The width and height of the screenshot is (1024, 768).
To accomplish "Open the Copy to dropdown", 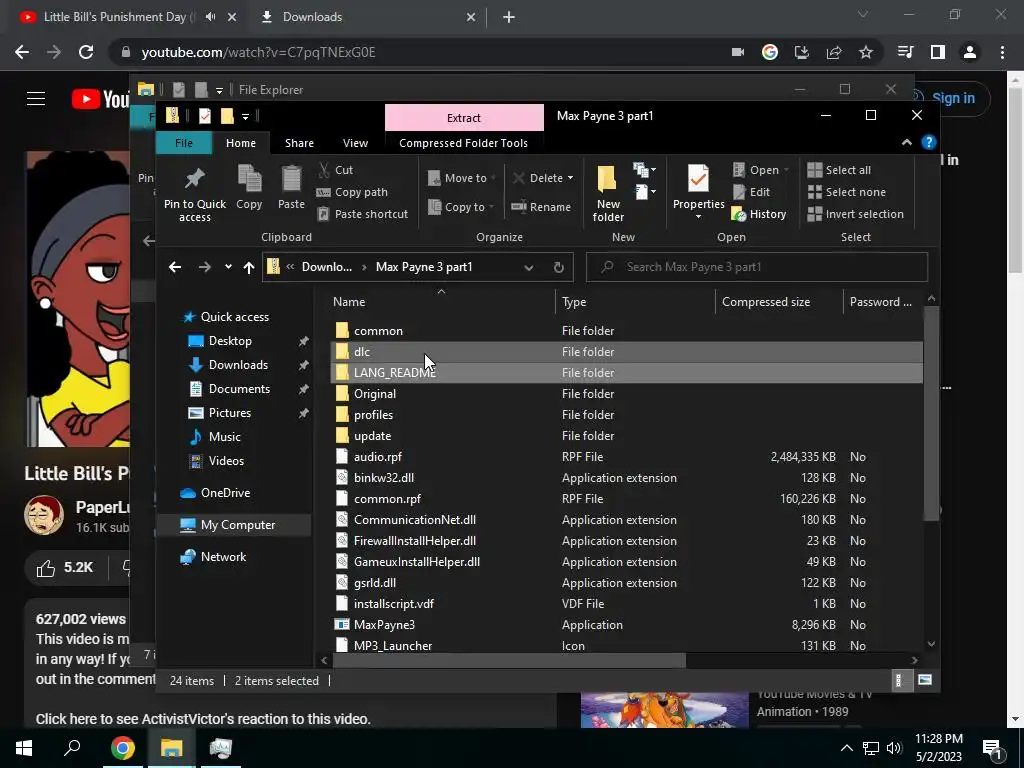I will click(x=460, y=207).
